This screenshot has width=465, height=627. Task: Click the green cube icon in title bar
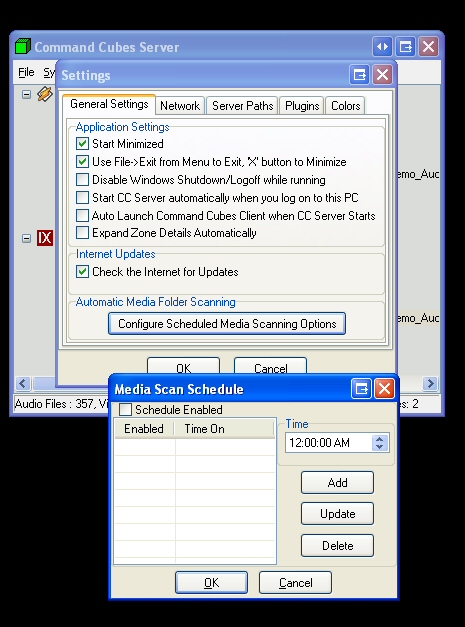tap(23, 46)
